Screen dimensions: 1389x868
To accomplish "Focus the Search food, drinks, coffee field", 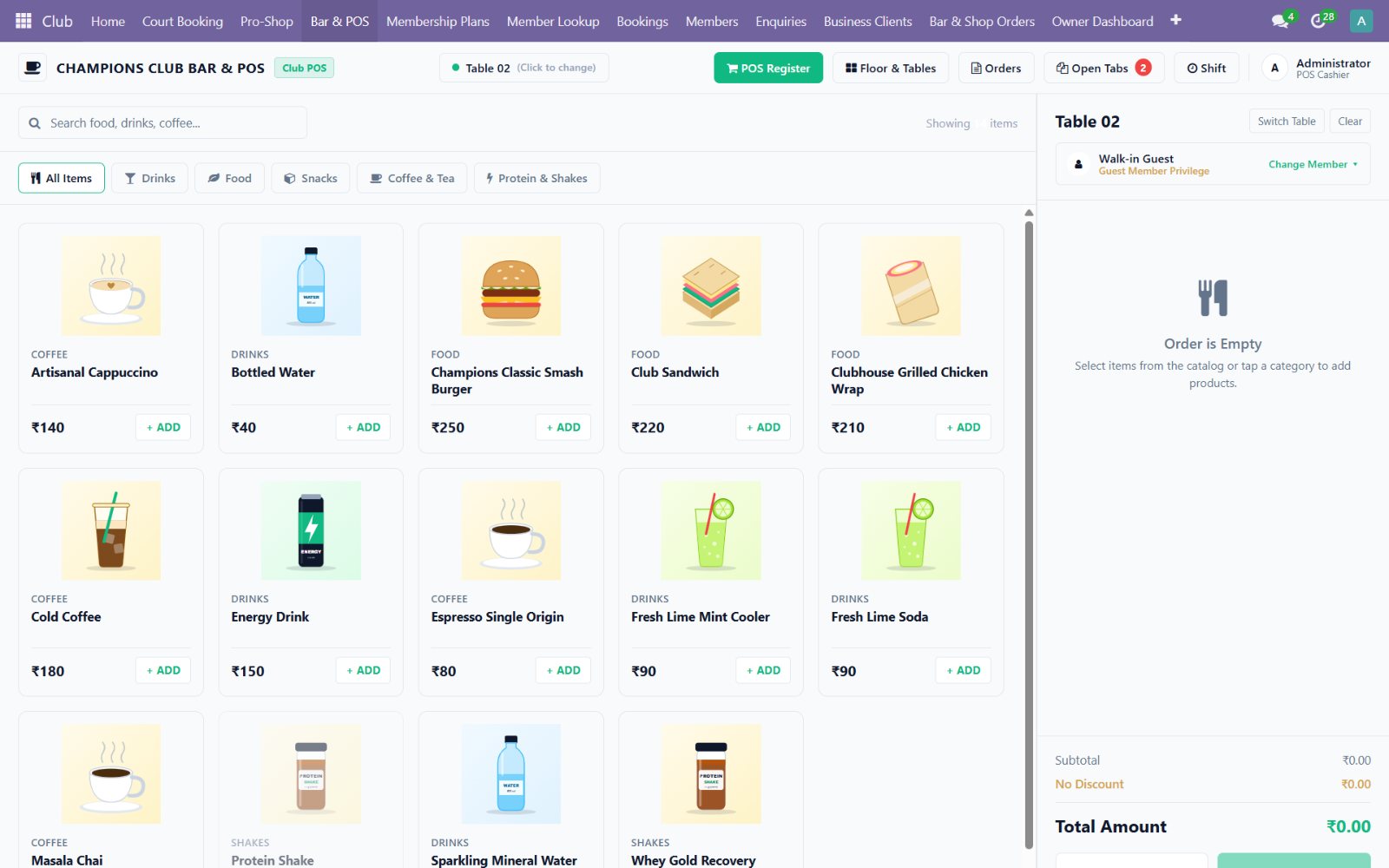I will coord(162,123).
